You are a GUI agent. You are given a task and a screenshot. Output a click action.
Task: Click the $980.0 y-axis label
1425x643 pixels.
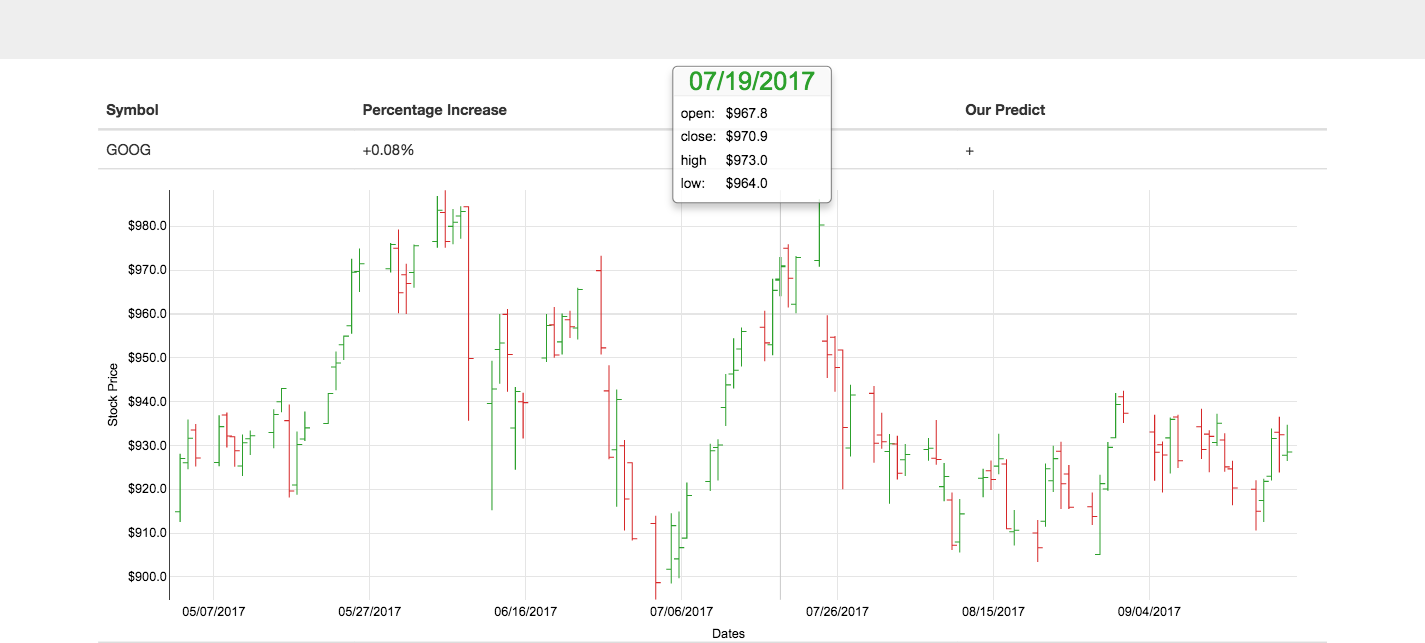[147, 226]
